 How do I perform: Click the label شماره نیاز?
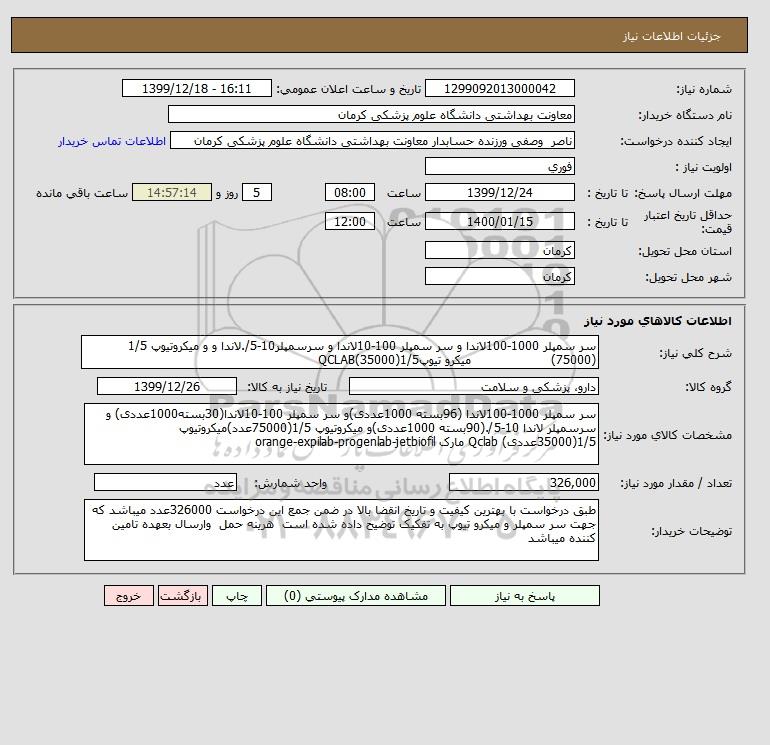[704, 89]
